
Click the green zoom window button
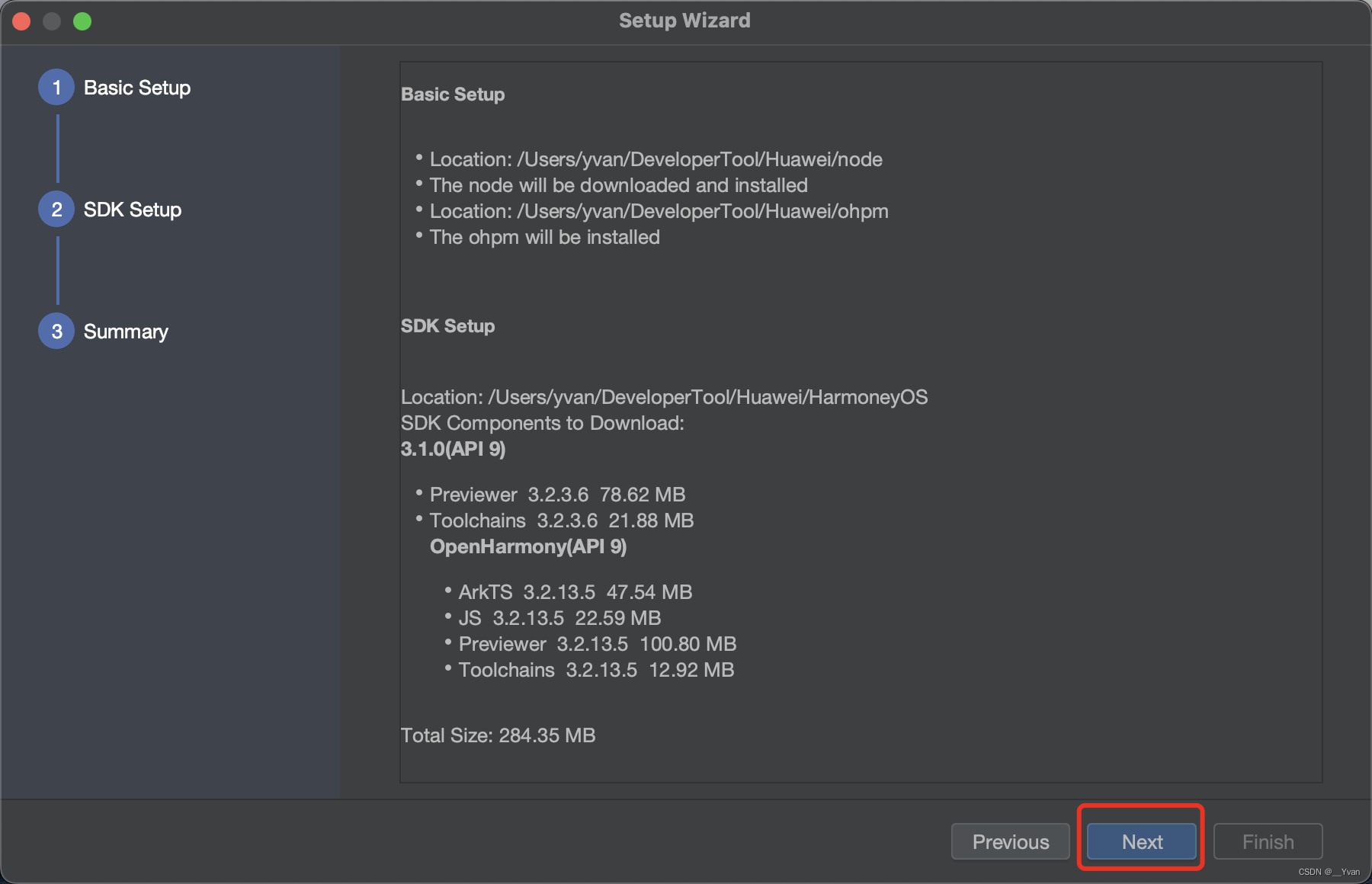tap(82, 21)
